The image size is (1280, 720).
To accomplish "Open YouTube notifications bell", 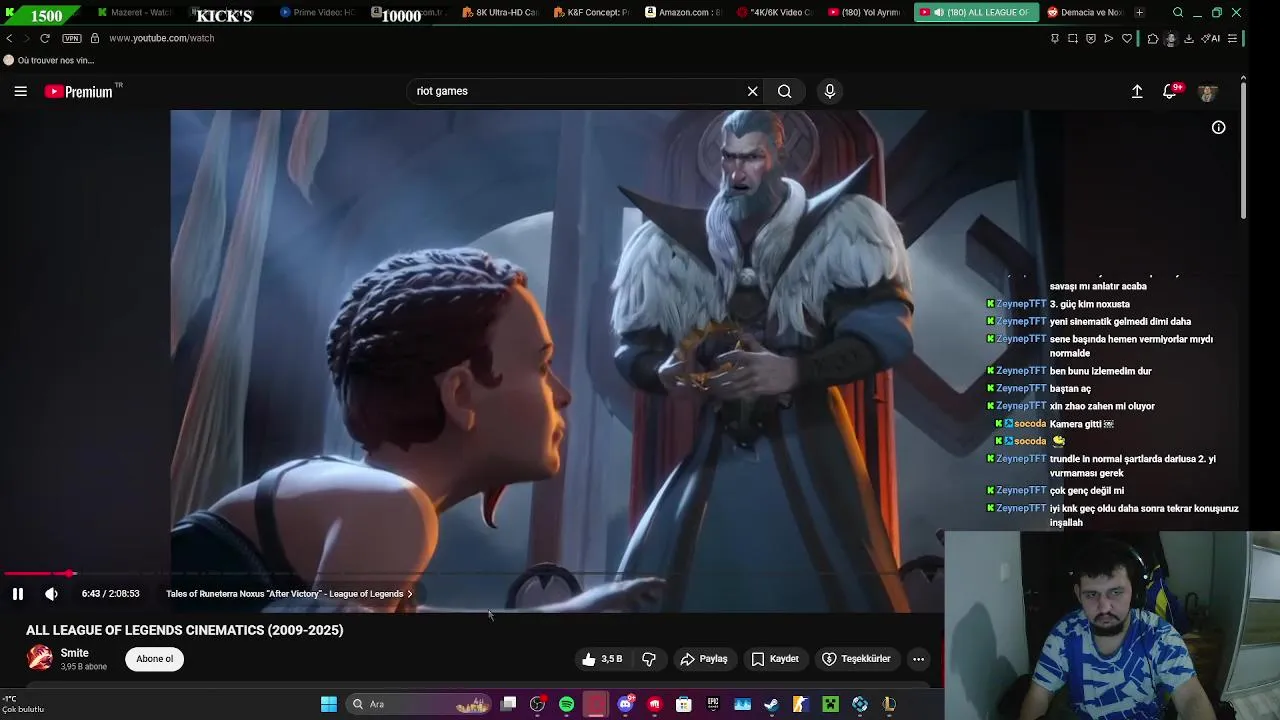I will (x=1169, y=91).
